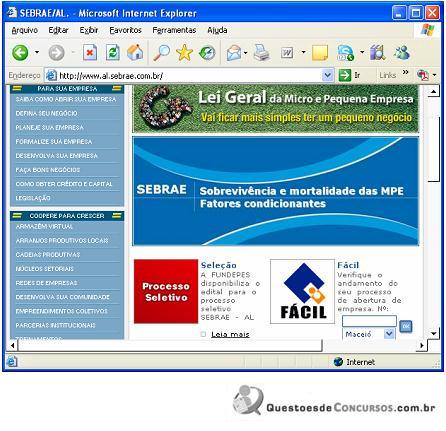Open the address bar URL dropdown

click(328, 75)
